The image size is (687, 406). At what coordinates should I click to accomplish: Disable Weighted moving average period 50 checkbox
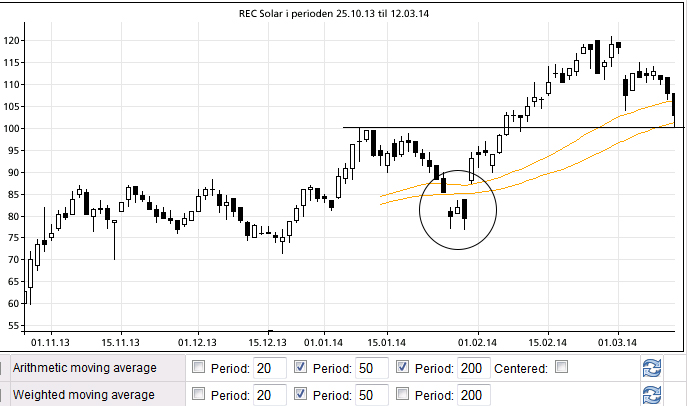(x=301, y=394)
